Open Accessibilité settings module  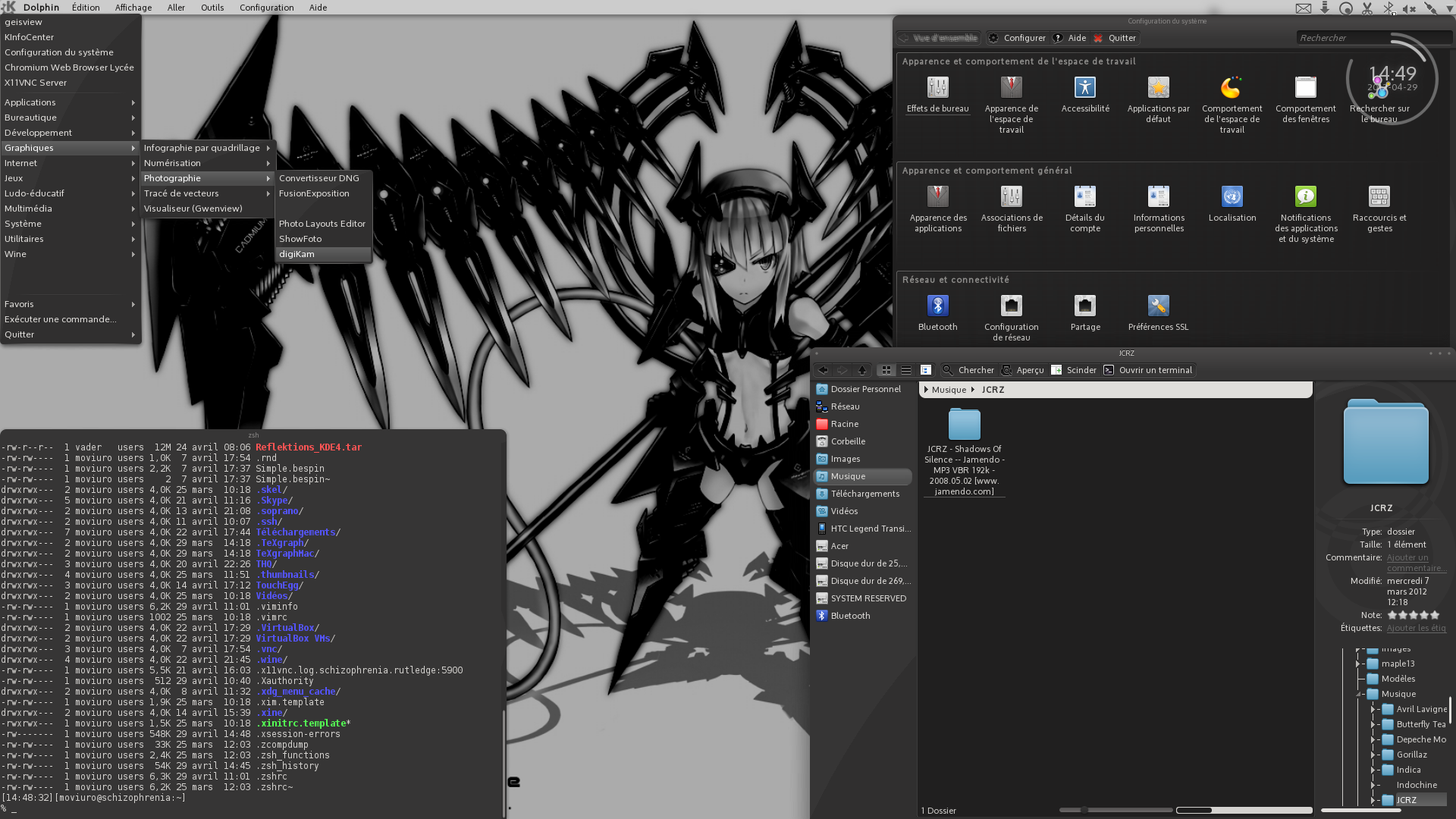click(x=1085, y=95)
